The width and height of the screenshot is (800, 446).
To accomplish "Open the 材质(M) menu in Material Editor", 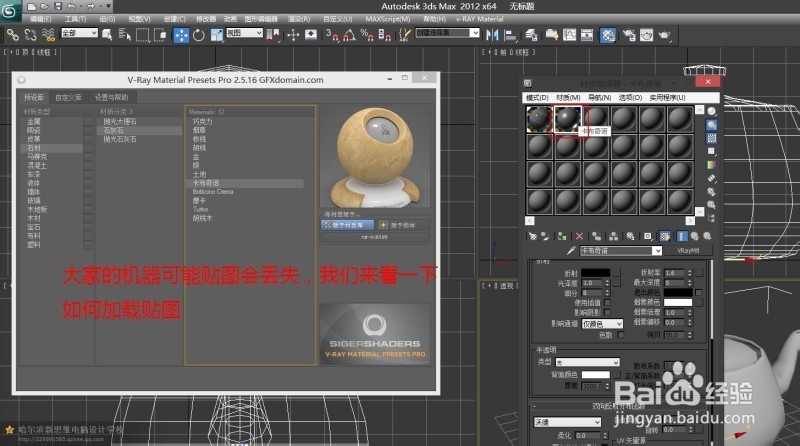I will click(x=567, y=97).
